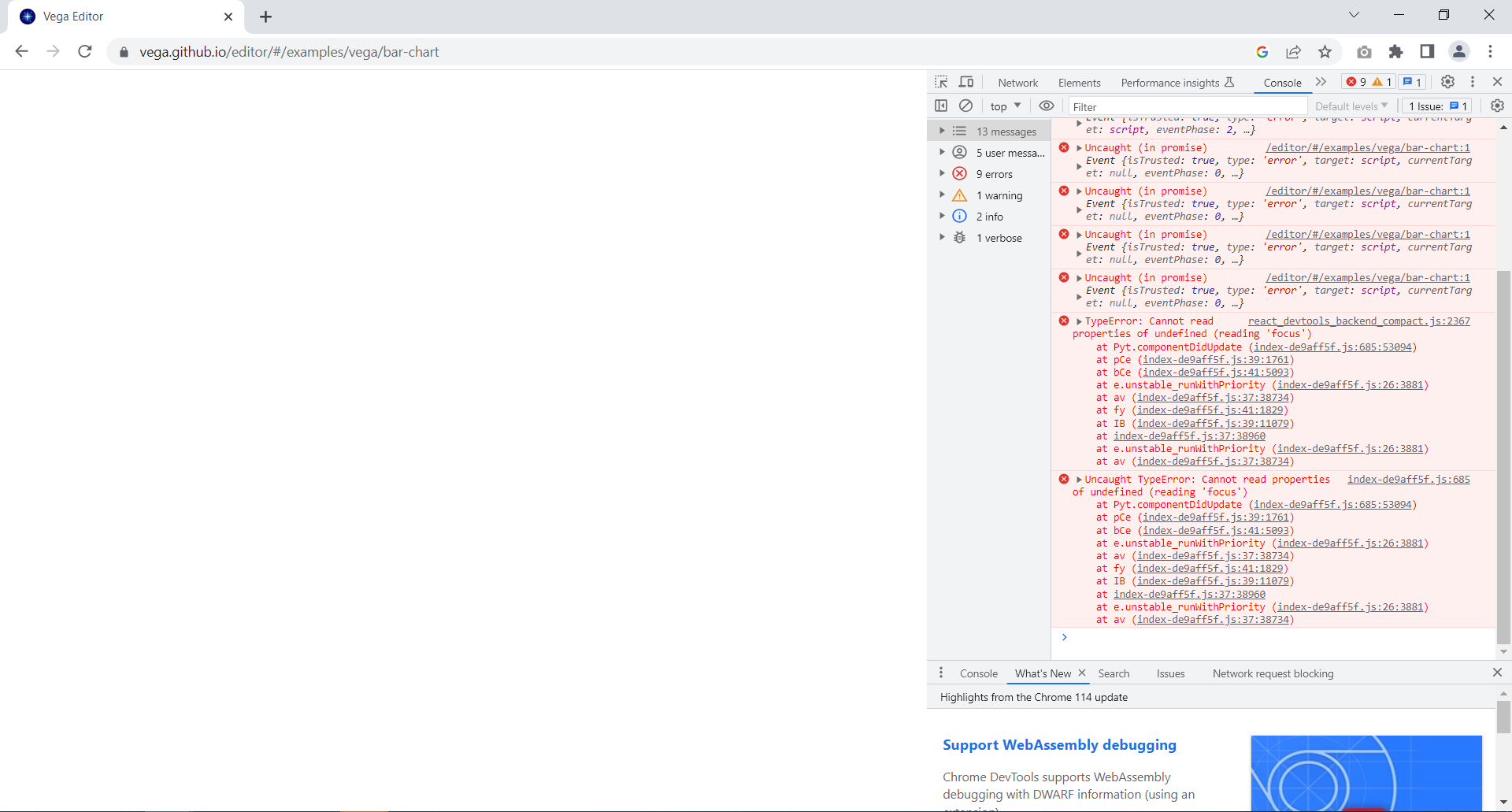
Task: Open the Issues tab in the drawer
Action: click(1170, 673)
